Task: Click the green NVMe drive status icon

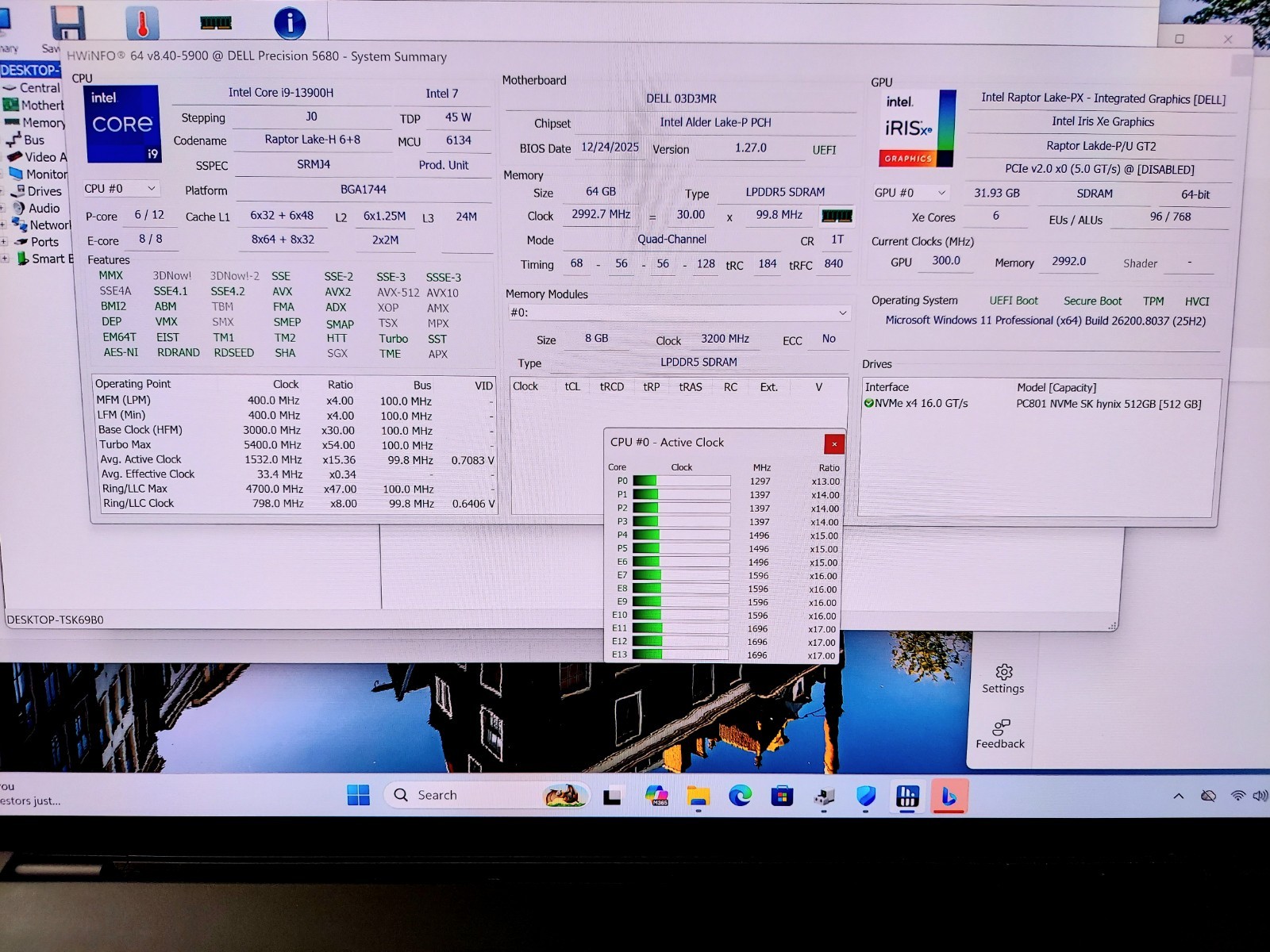Action: [x=868, y=403]
